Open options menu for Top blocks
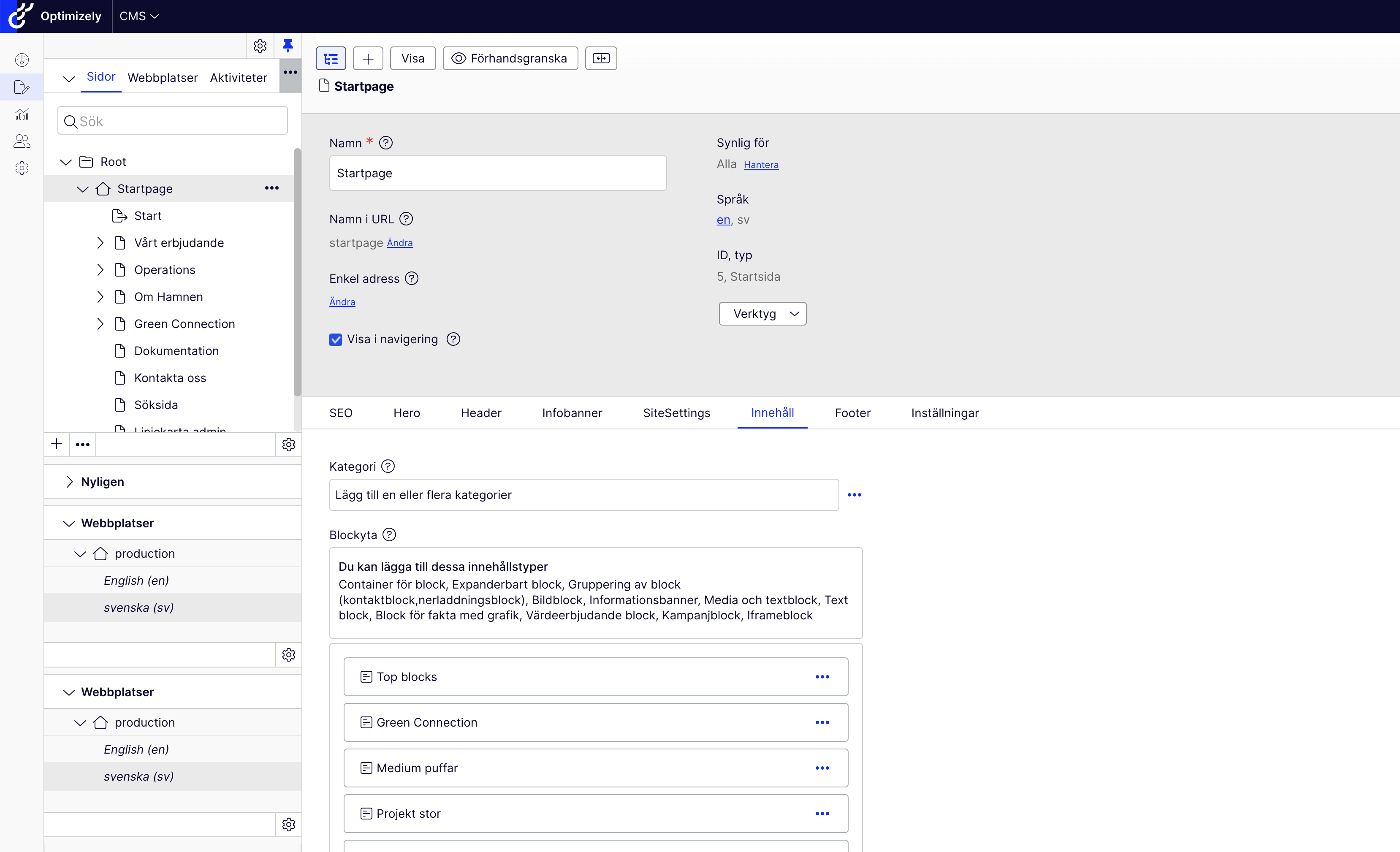The width and height of the screenshot is (1400, 852). tap(822, 676)
